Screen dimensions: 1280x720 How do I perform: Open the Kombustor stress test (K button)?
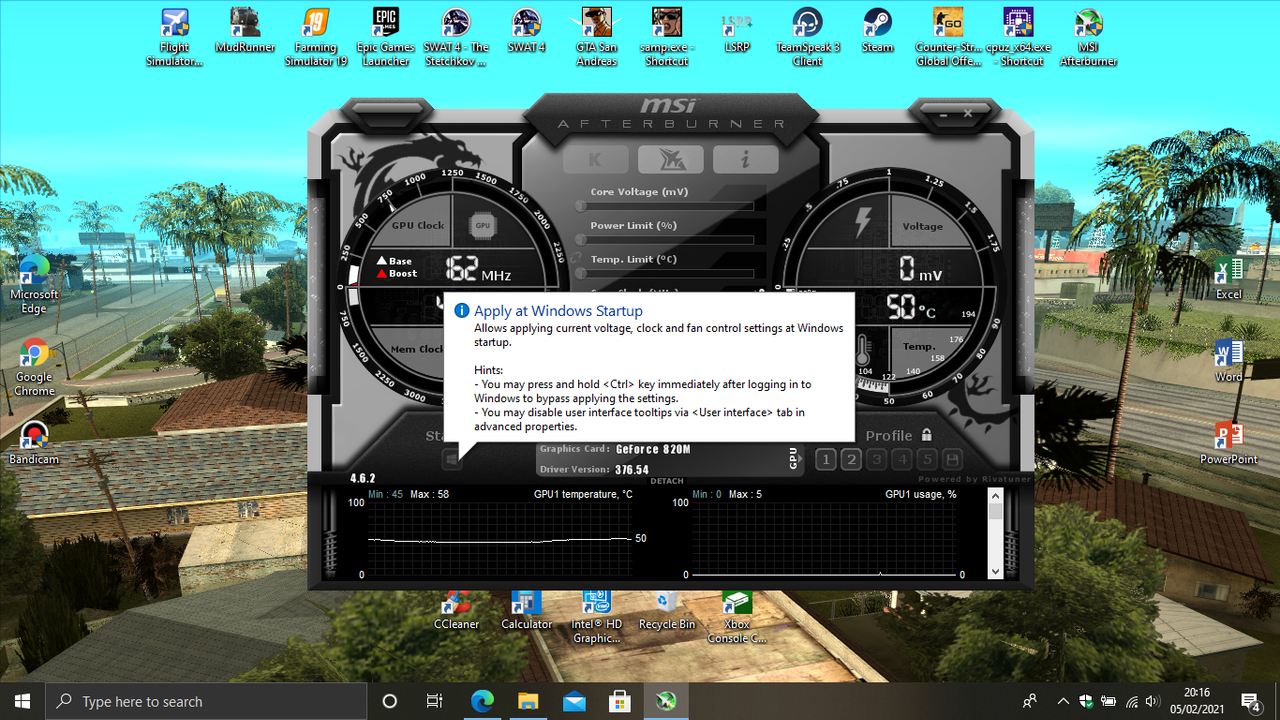click(595, 159)
